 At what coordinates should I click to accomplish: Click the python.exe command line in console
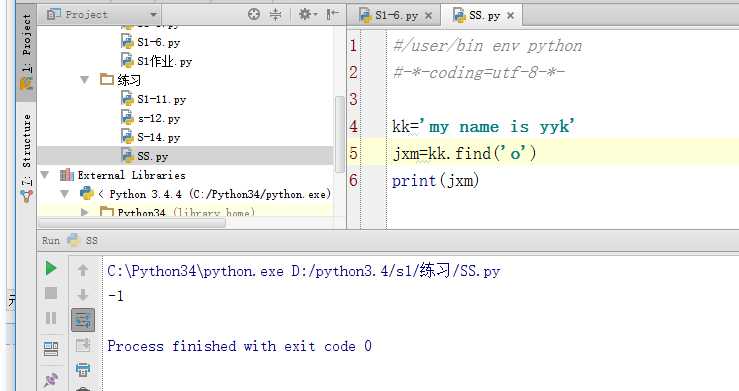304,271
